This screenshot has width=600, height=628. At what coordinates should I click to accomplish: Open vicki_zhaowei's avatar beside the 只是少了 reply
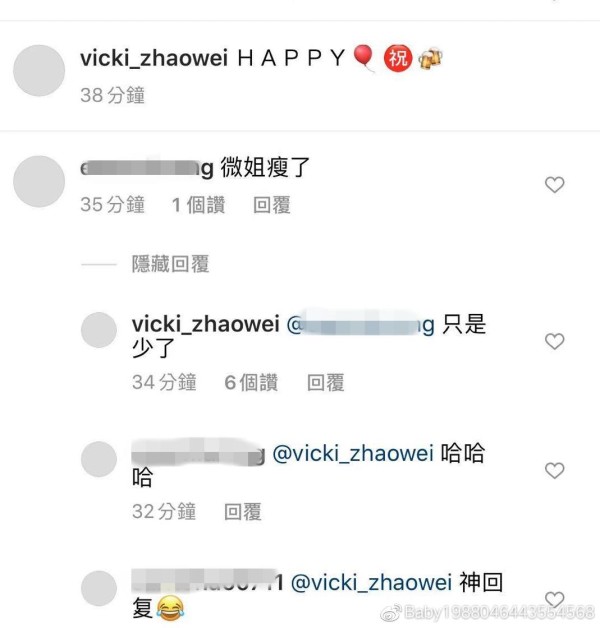[x=99, y=330]
